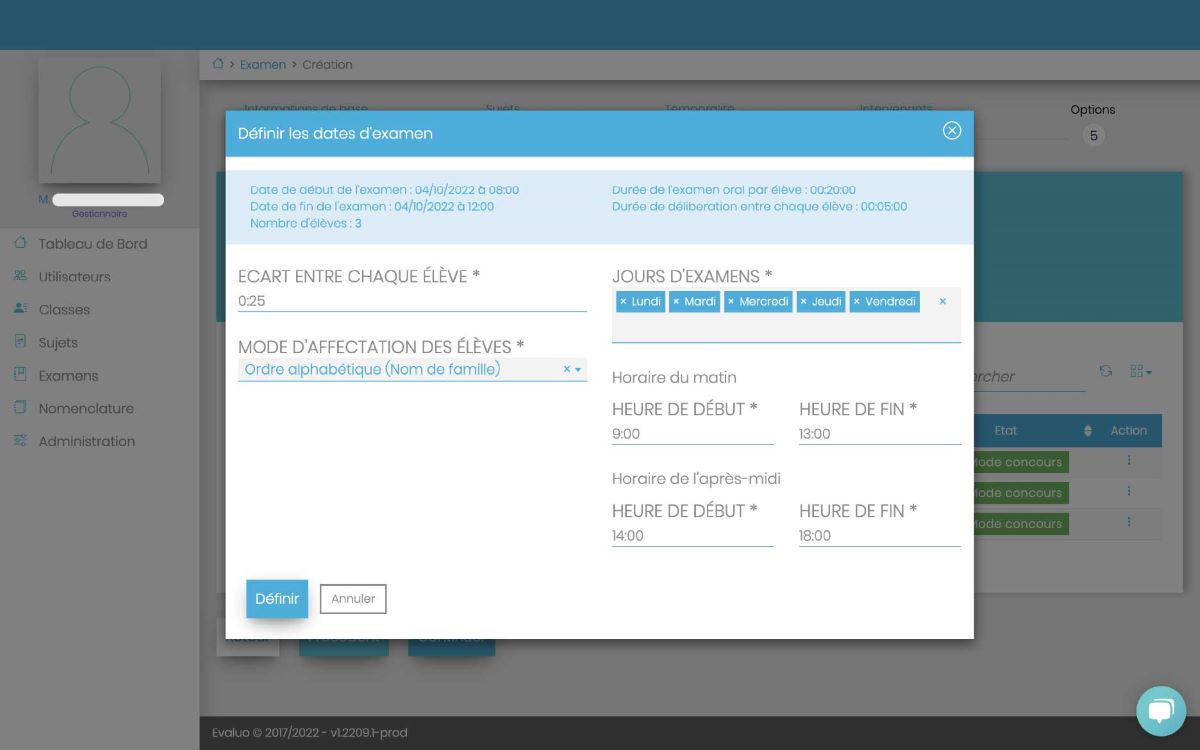The width and height of the screenshot is (1200, 750).
Task: Edit the écart entre chaque élève field
Action: point(412,301)
